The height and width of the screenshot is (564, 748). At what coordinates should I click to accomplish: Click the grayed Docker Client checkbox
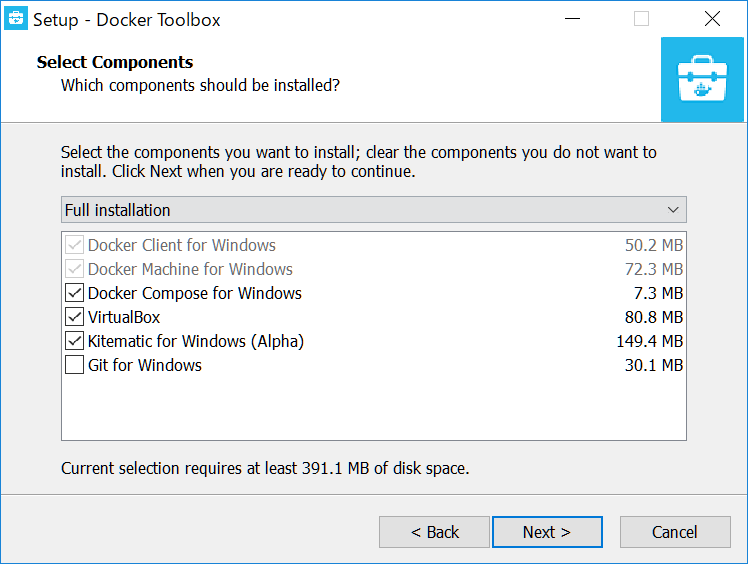(74, 245)
